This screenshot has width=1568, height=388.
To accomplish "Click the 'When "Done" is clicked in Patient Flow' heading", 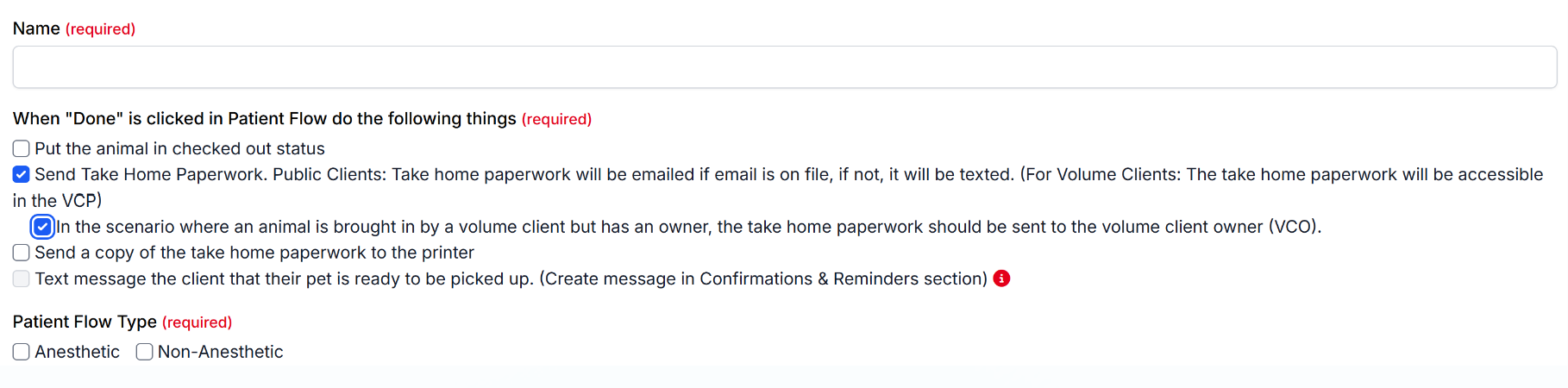I will coord(264,119).
